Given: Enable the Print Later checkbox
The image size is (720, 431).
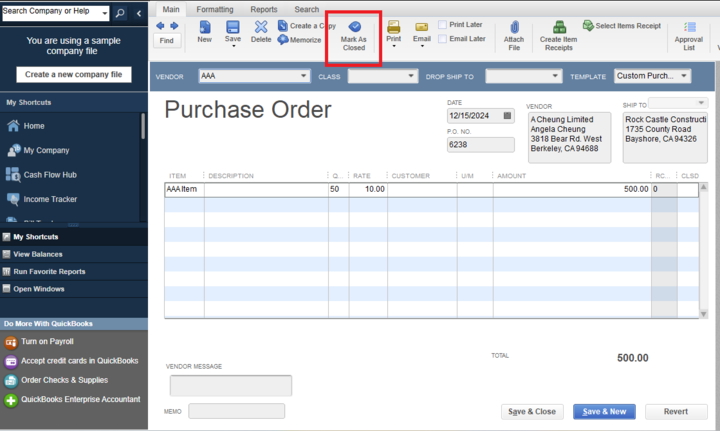Looking at the screenshot, I should tap(443, 24).
